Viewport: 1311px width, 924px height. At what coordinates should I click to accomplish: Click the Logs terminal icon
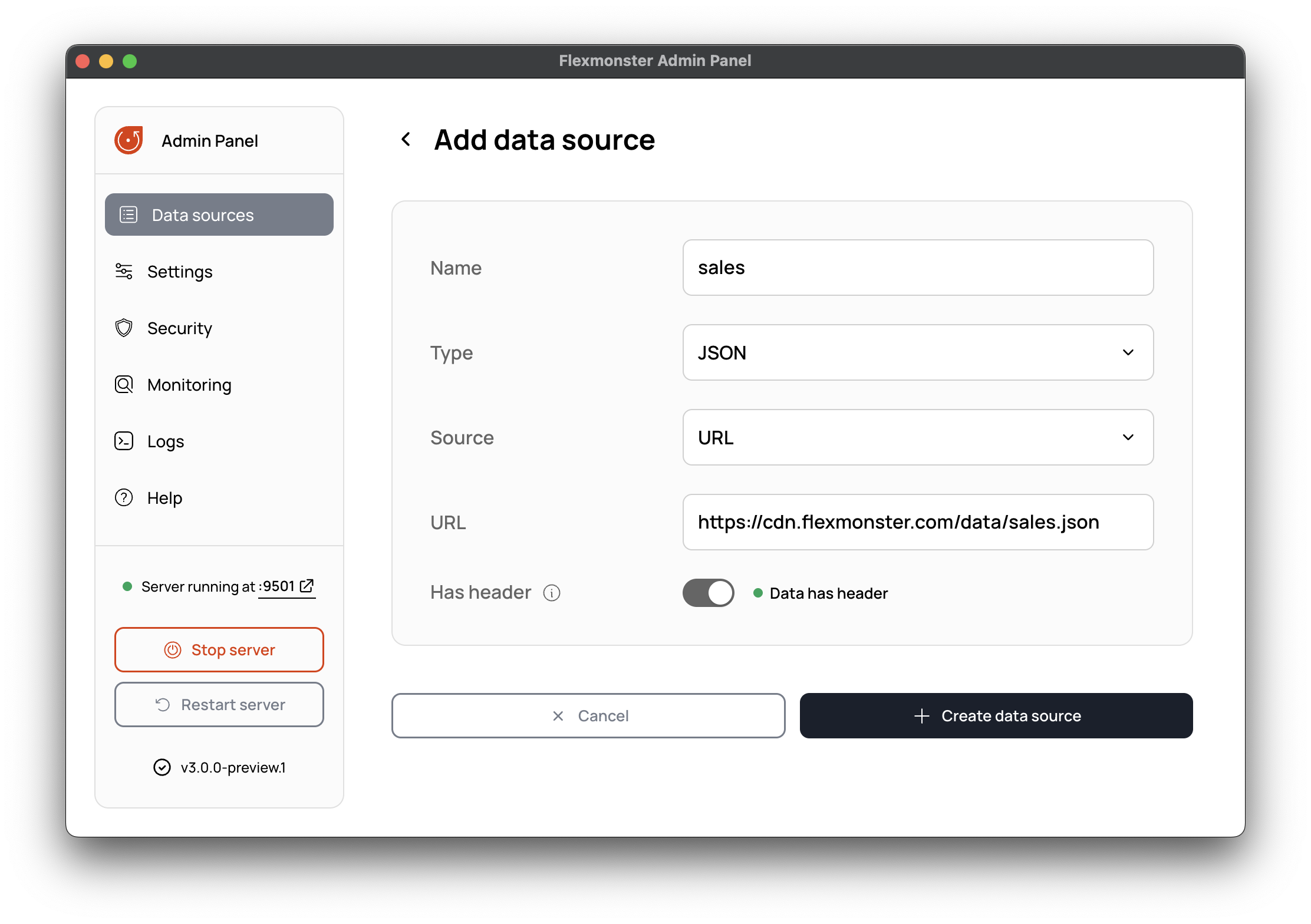pos(124,441)
